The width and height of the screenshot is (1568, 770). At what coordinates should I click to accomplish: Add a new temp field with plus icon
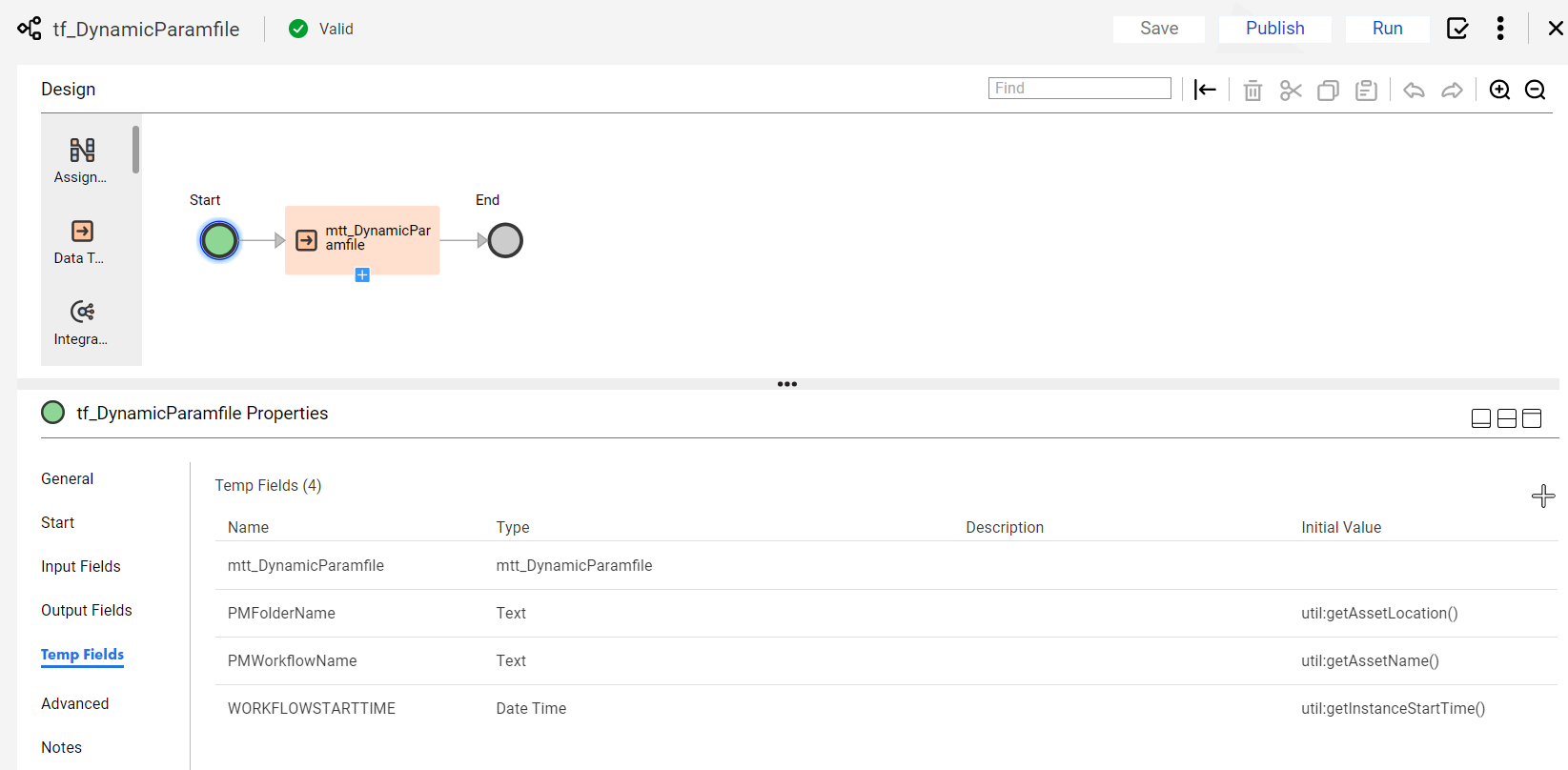pyautogui.click(x=1543, y=496)
